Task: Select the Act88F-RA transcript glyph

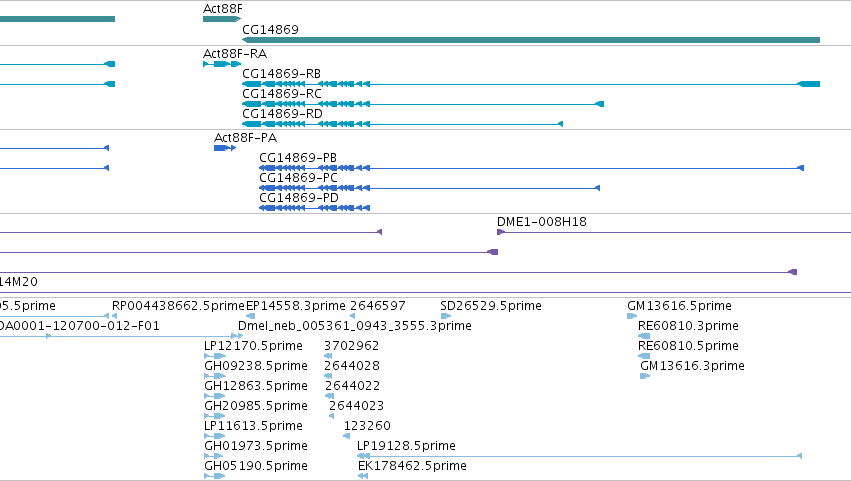Action: click(222, 64)
